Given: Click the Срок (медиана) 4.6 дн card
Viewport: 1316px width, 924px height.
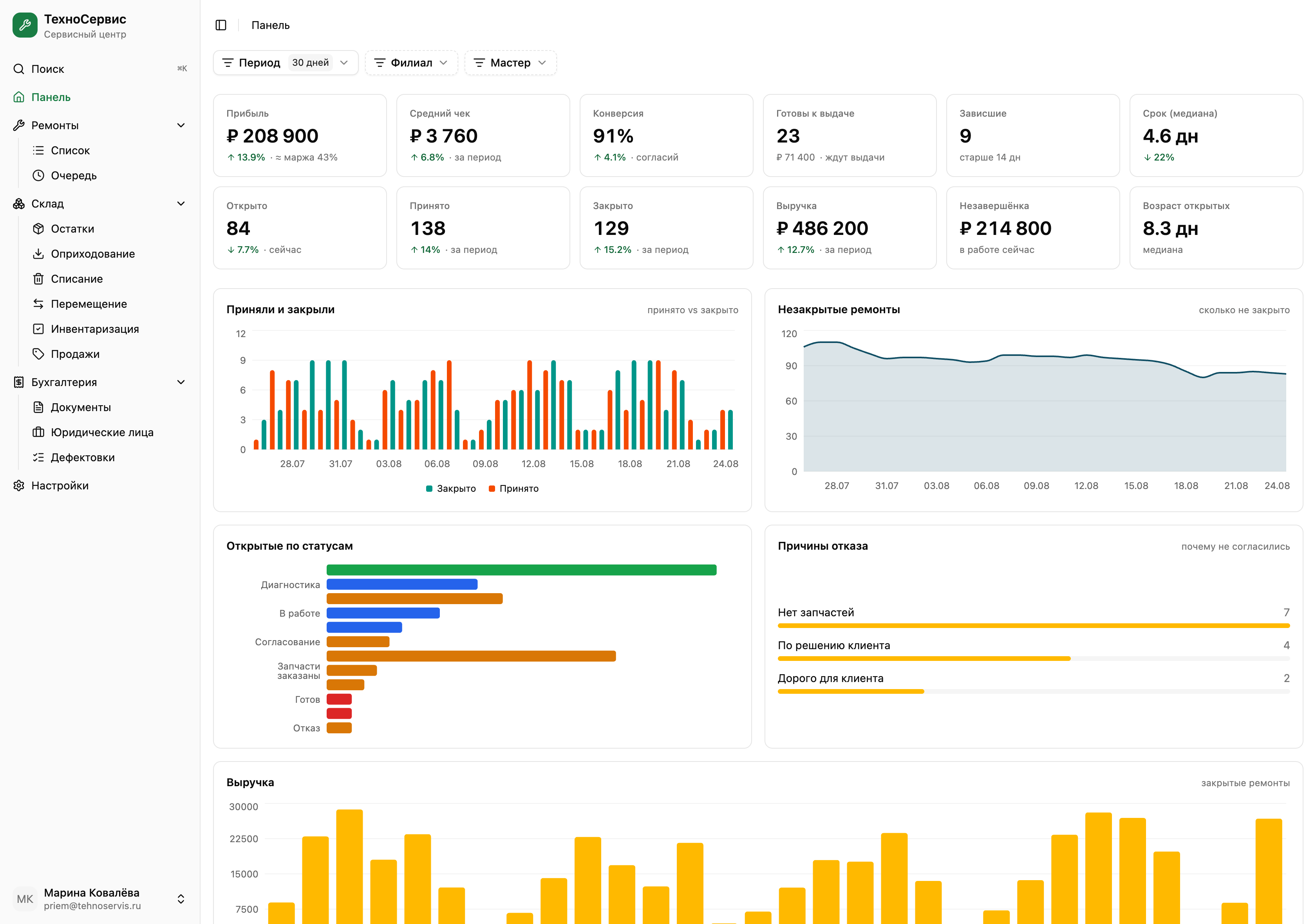Looking at the screenshot, I should 1216,135.
